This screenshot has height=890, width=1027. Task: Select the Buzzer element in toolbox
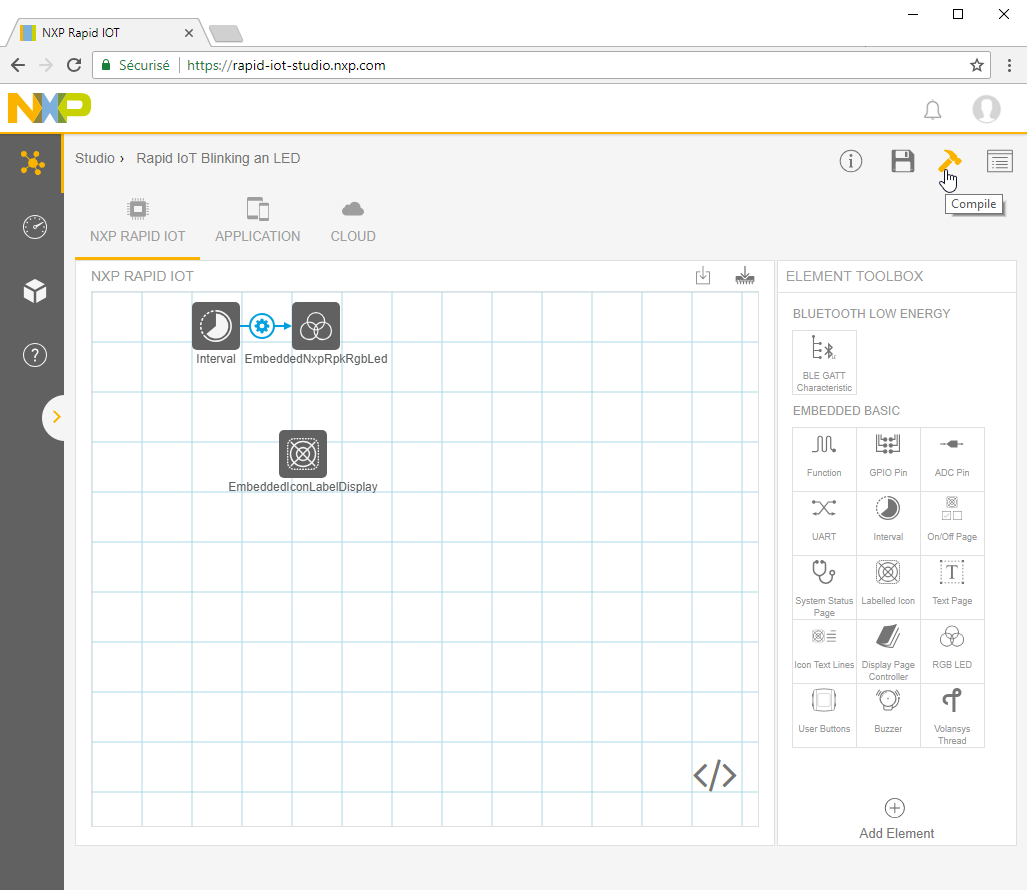pyautogui.click(x=888, y=714)
